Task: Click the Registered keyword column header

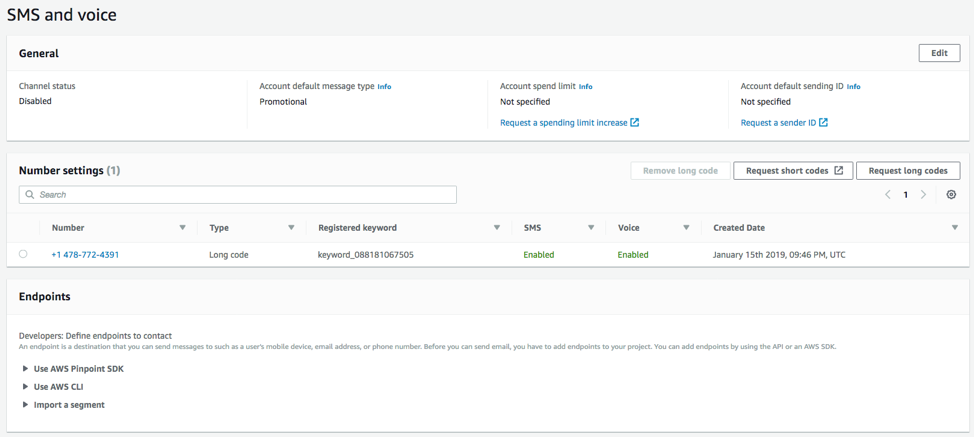Action: [x=357, y=228]
